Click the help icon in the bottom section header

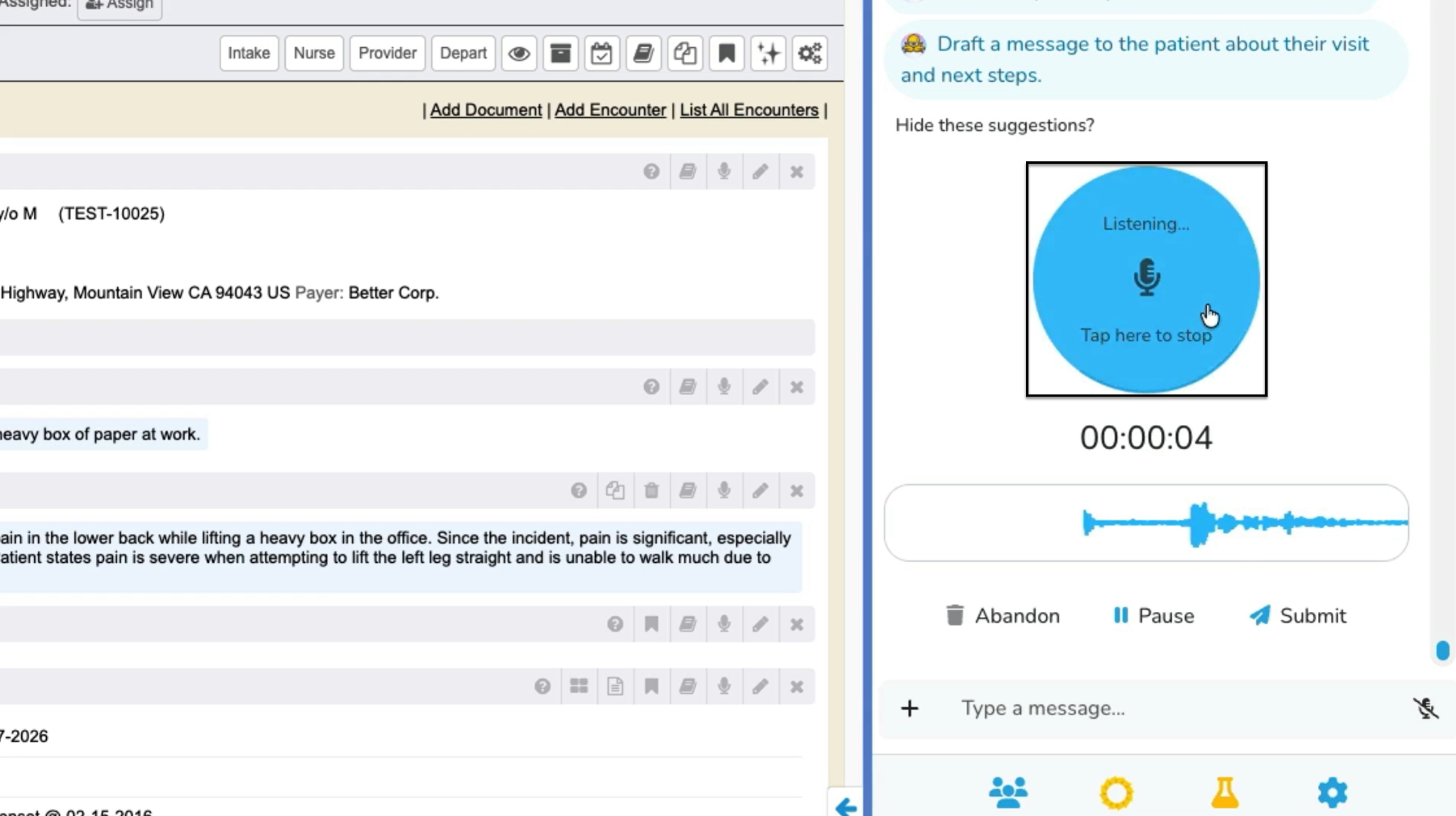click(542, 686)
